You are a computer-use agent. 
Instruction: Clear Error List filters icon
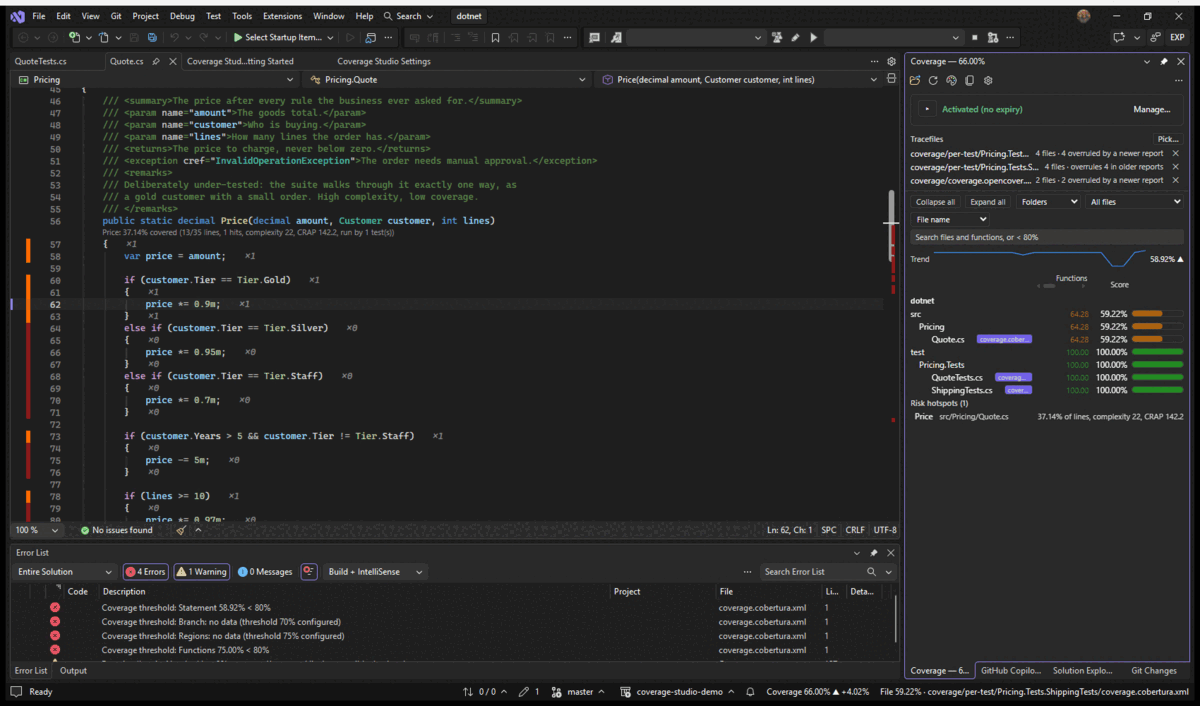pos(309,572)
